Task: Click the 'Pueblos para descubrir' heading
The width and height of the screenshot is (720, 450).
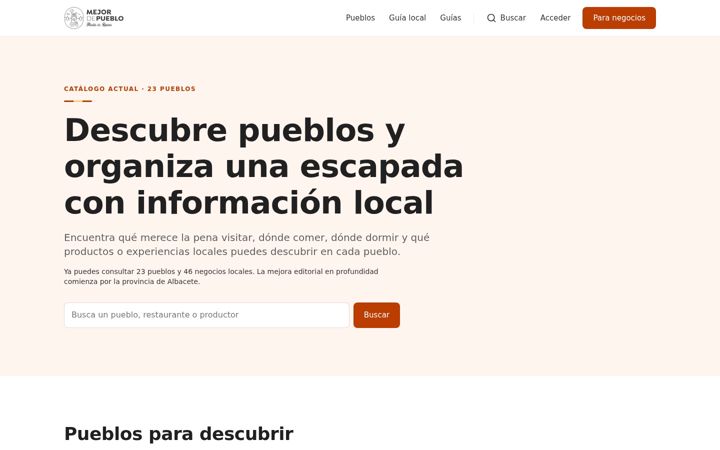Action: 179,433
